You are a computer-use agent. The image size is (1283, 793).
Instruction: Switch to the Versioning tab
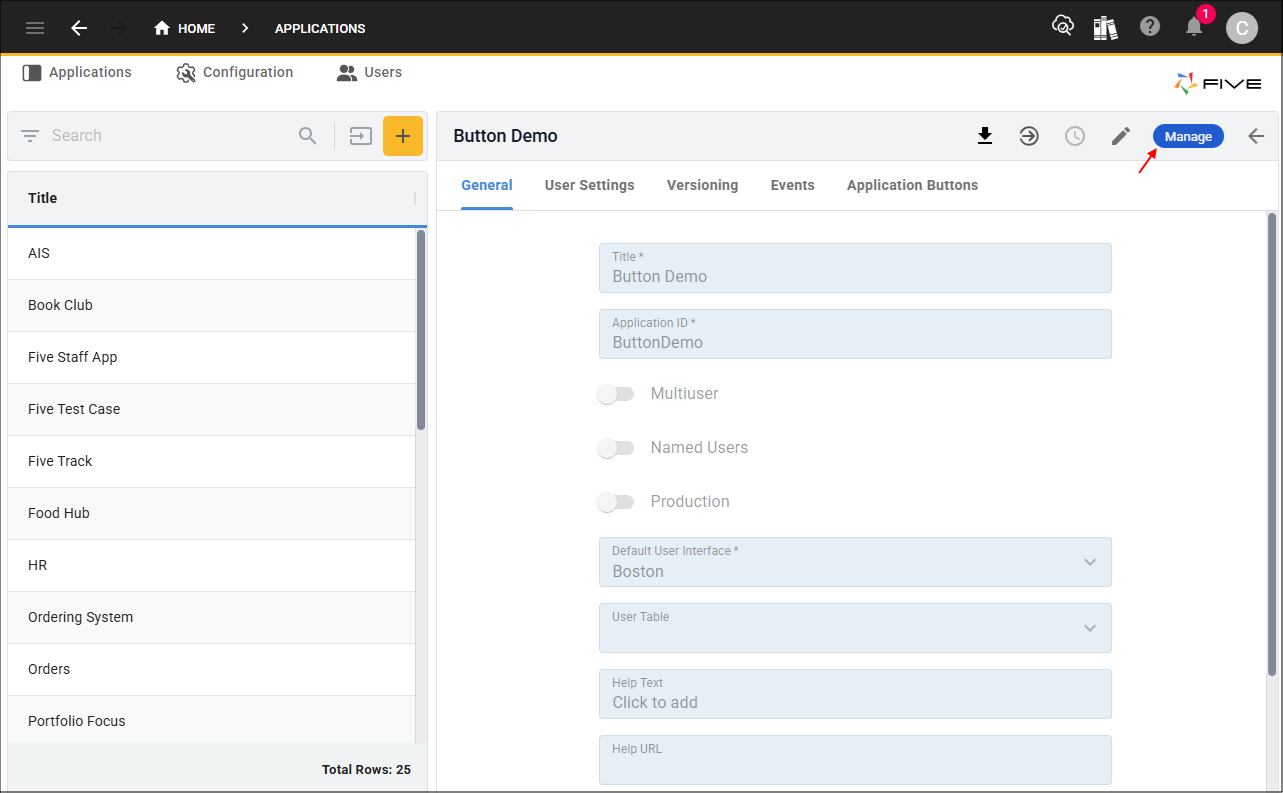(703, 185)
